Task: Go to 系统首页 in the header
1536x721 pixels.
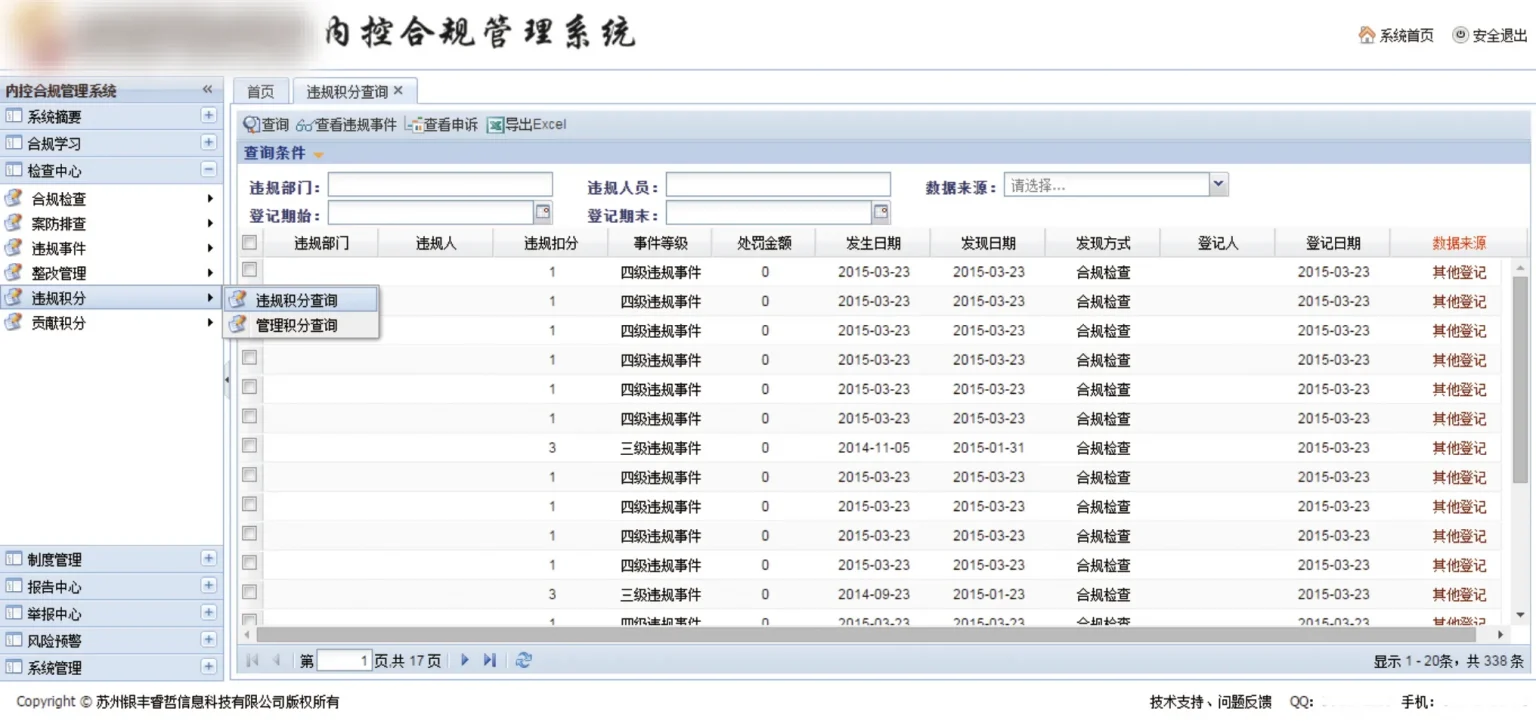Action: [1396, 35]
